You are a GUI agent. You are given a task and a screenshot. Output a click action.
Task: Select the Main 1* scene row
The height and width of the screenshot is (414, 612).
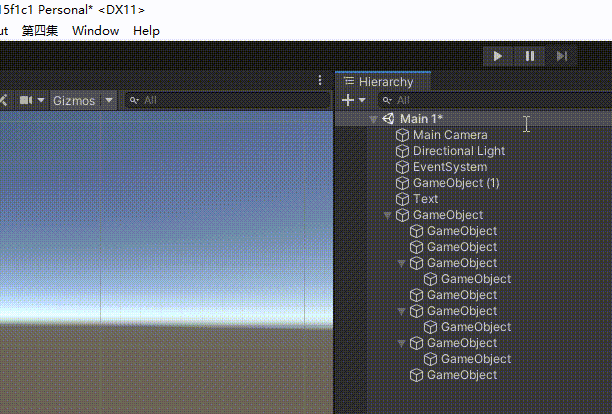tap(474, 119)
